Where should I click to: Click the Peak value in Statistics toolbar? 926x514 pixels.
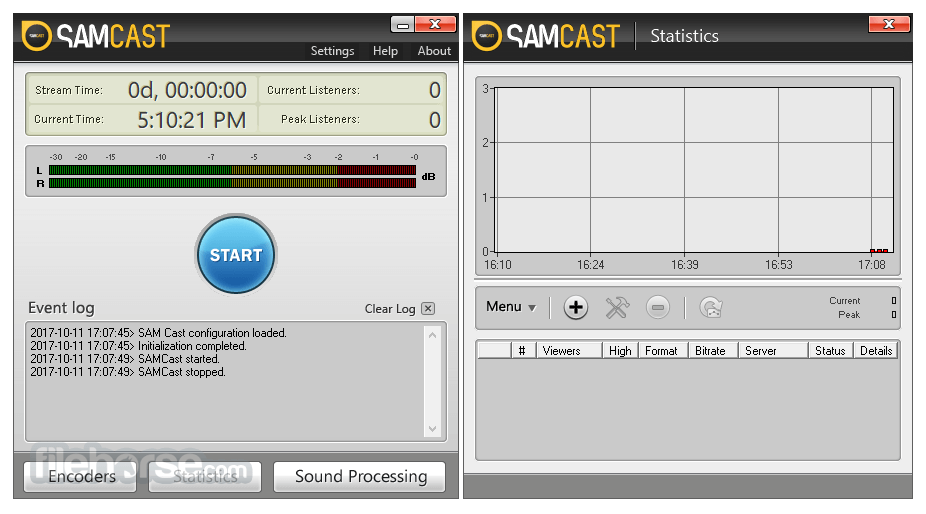[894, 315]
